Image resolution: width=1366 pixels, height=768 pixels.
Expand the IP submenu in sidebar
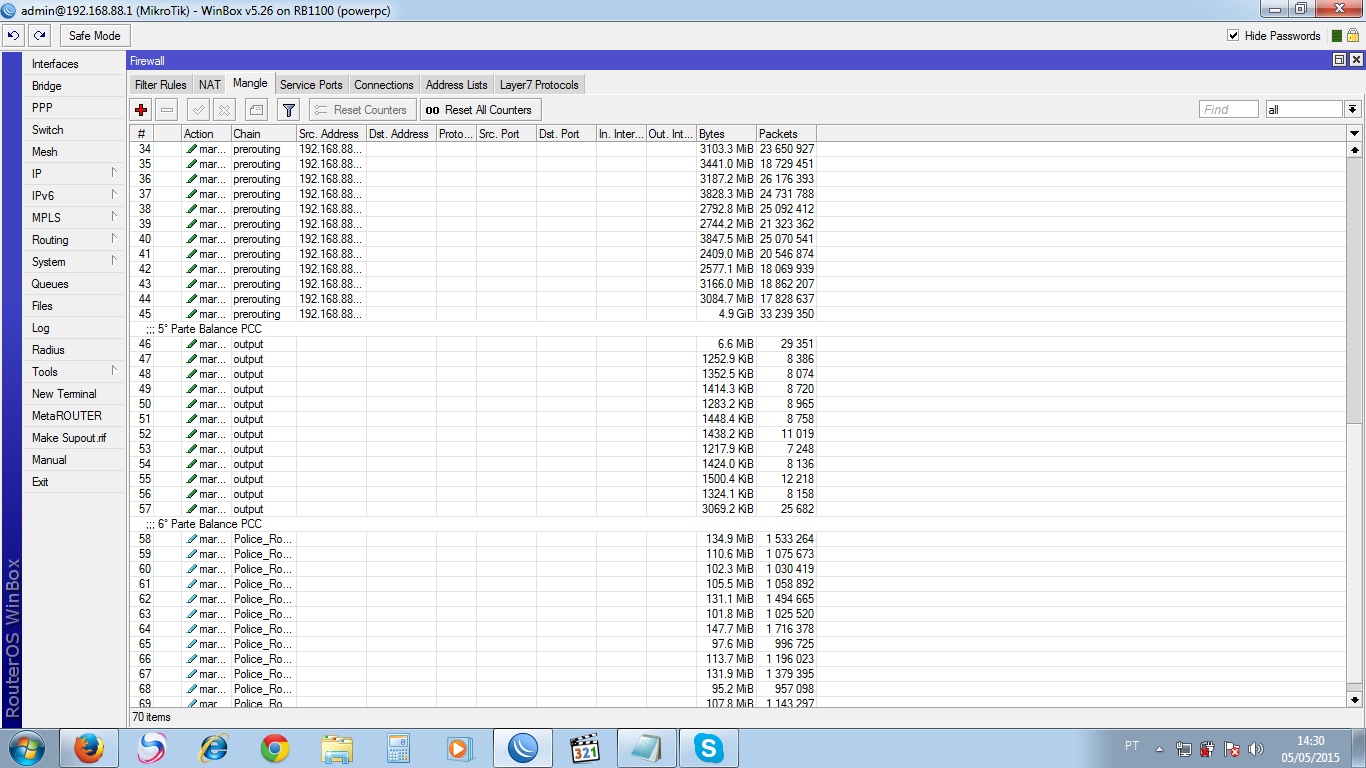click(114, 173)
